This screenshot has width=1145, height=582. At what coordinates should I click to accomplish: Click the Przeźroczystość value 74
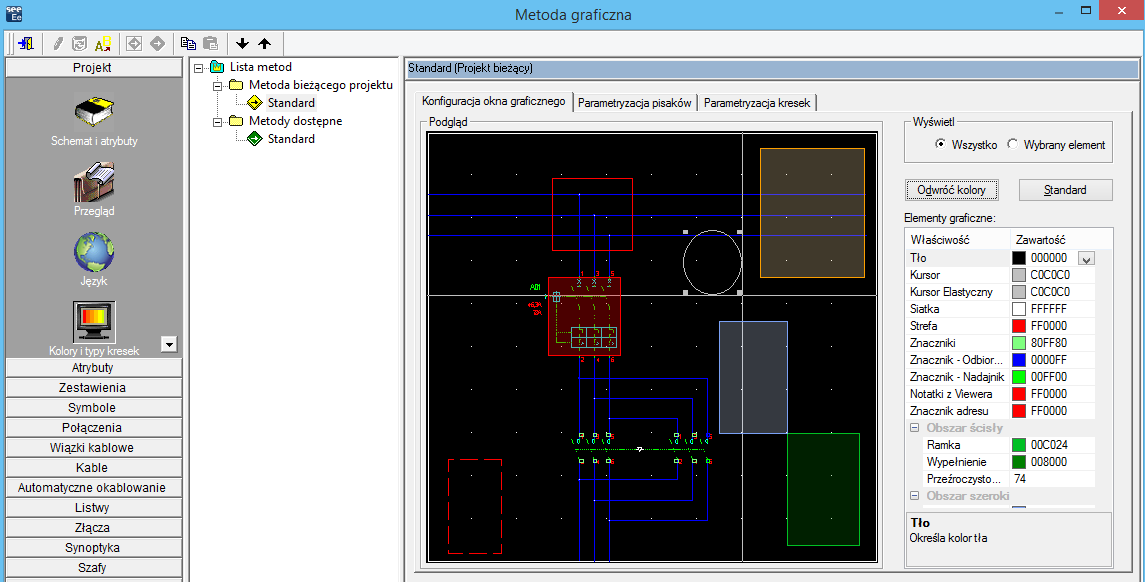[1020, 479]
